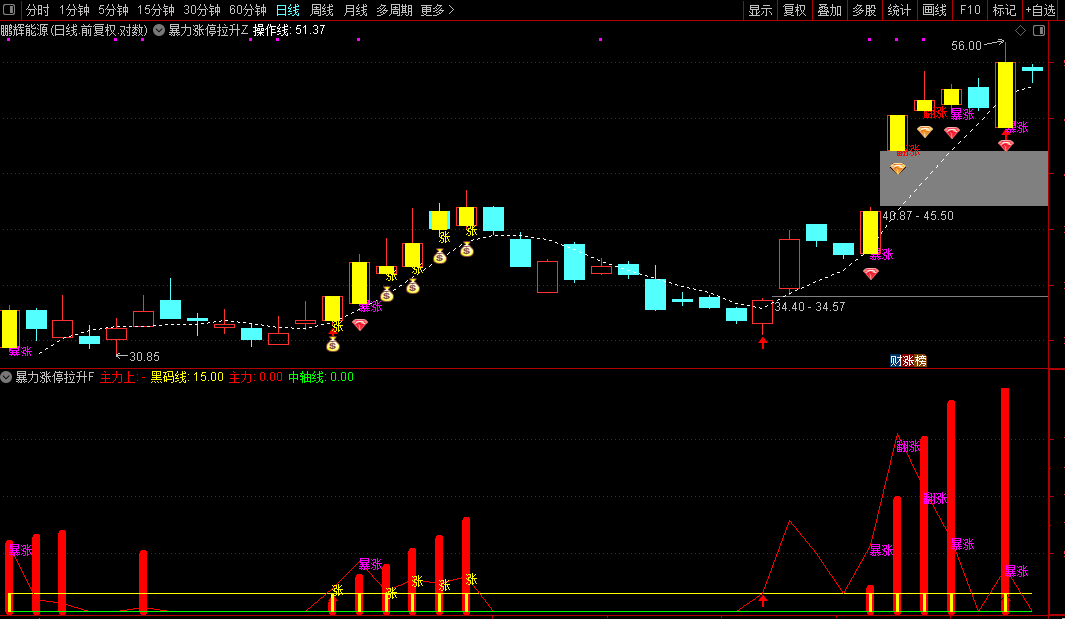The image size is (1065, 619).
Task: Click the tallest red bar in lower panel
Action: pyautogui.click(x=1005, y=501)
